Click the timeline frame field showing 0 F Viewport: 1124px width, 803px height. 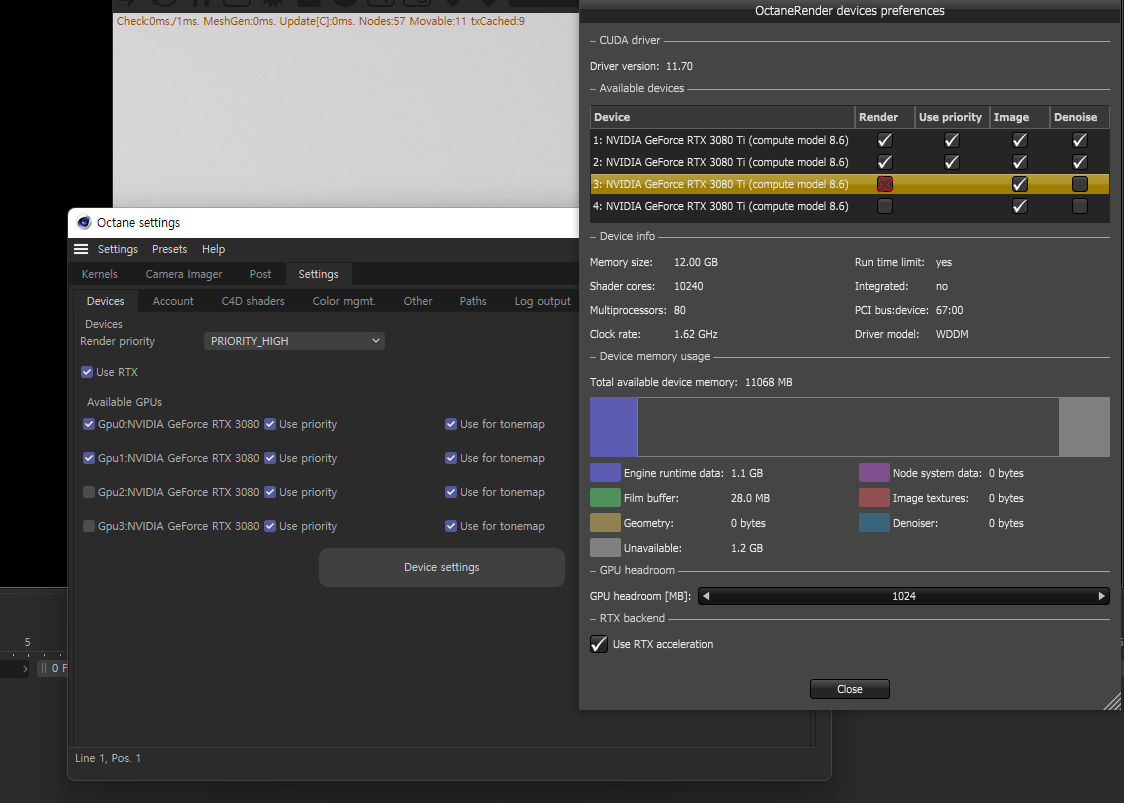(53, 668)
